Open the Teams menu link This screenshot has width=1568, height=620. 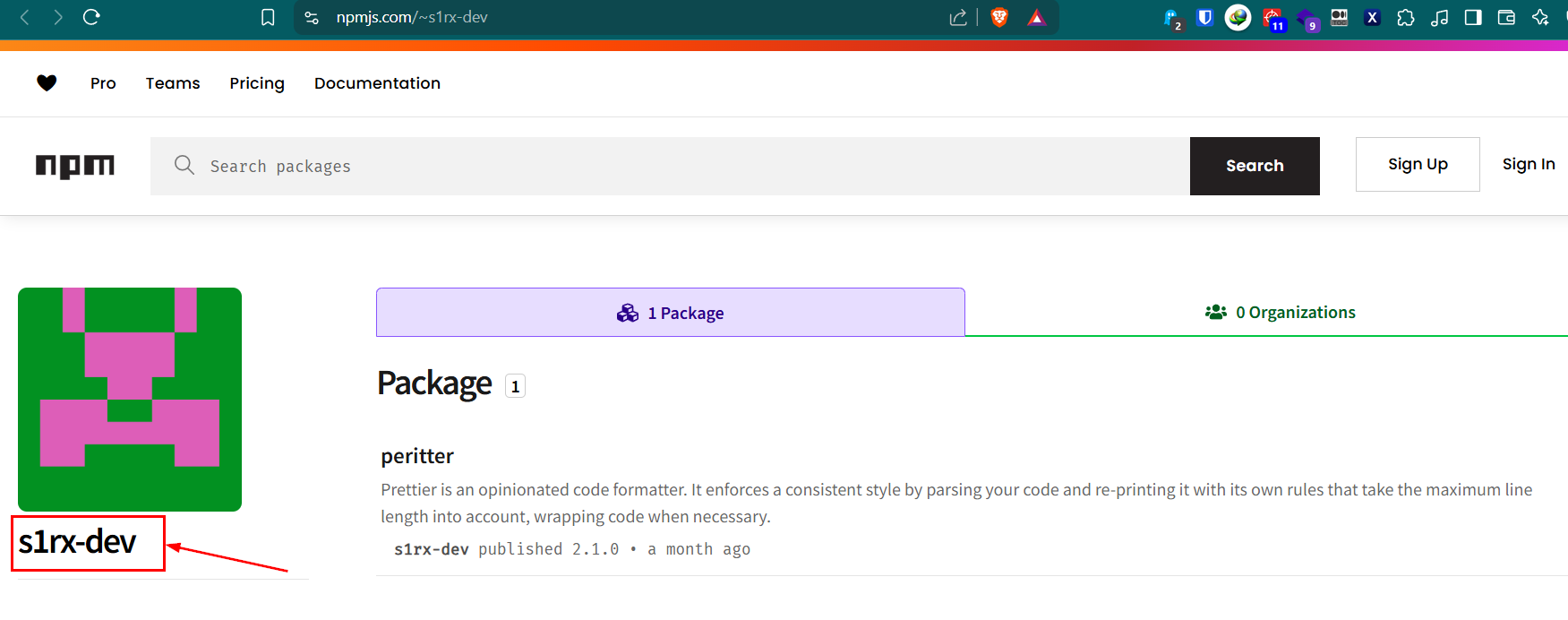(173, 83)
